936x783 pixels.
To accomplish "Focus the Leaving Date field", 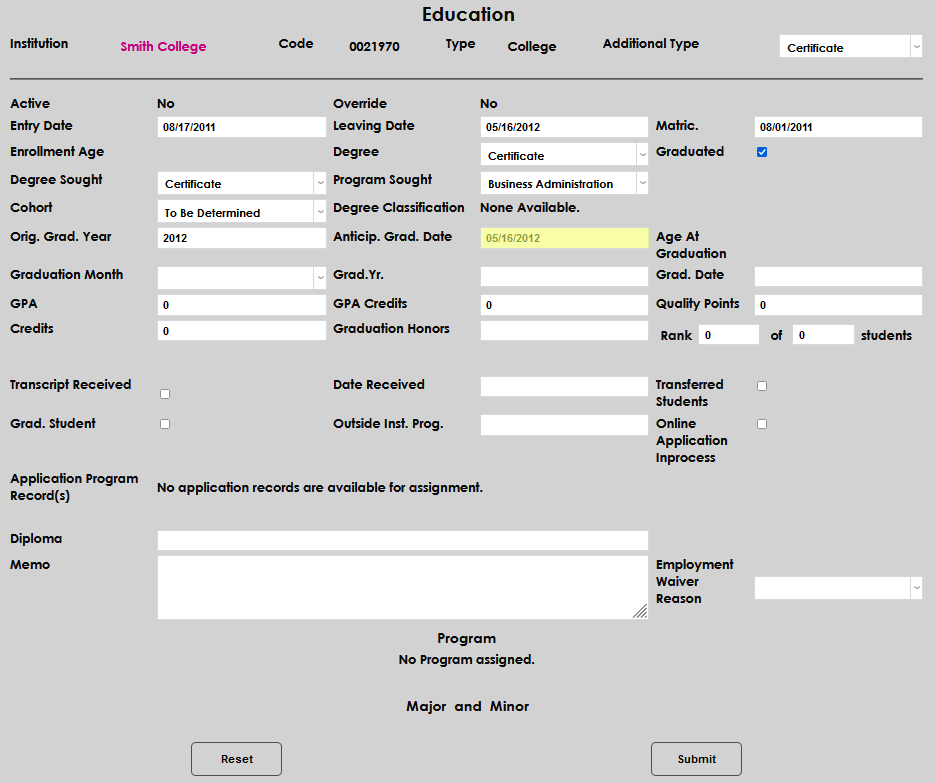I will (x=564, y=127).
